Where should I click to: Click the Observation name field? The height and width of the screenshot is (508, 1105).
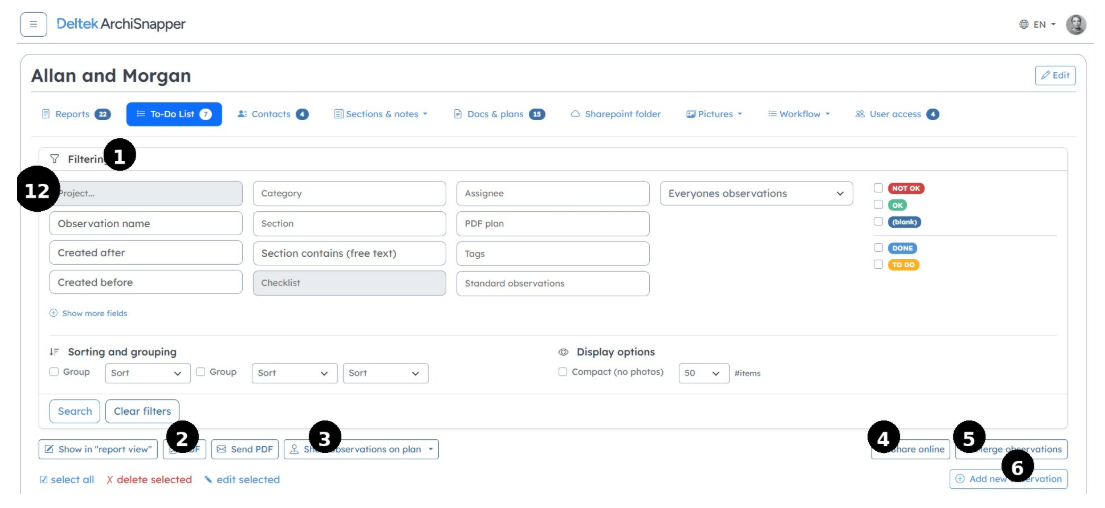146,223
